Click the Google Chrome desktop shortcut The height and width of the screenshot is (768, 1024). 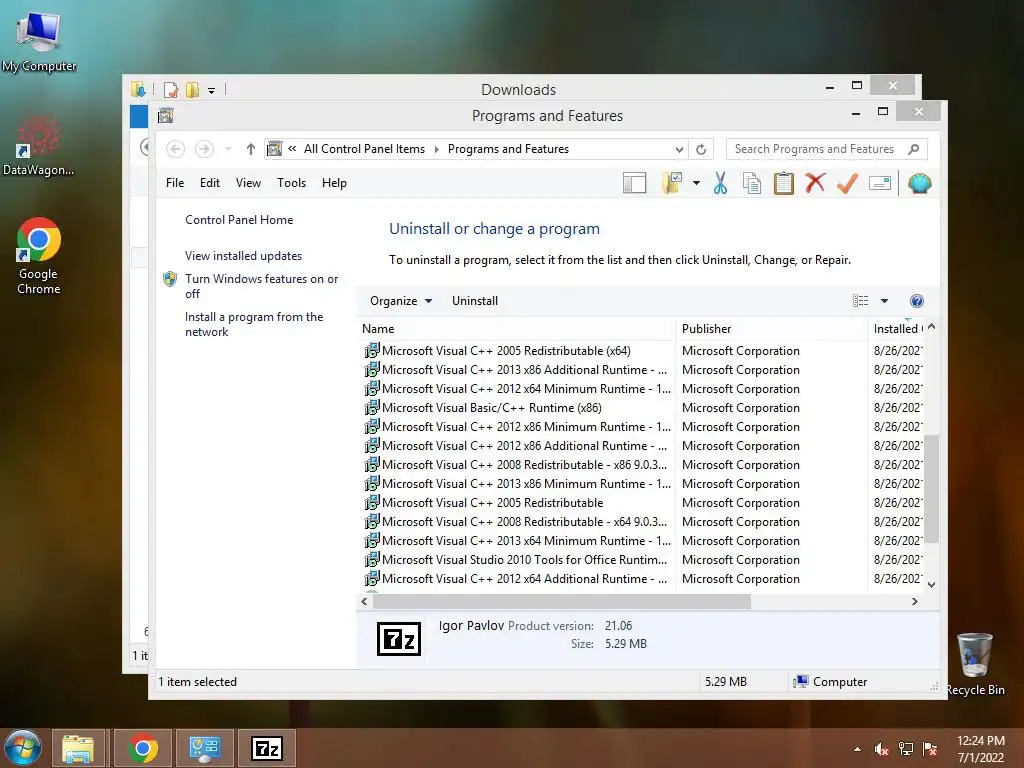pyautogui.click(x=39, y=256)
